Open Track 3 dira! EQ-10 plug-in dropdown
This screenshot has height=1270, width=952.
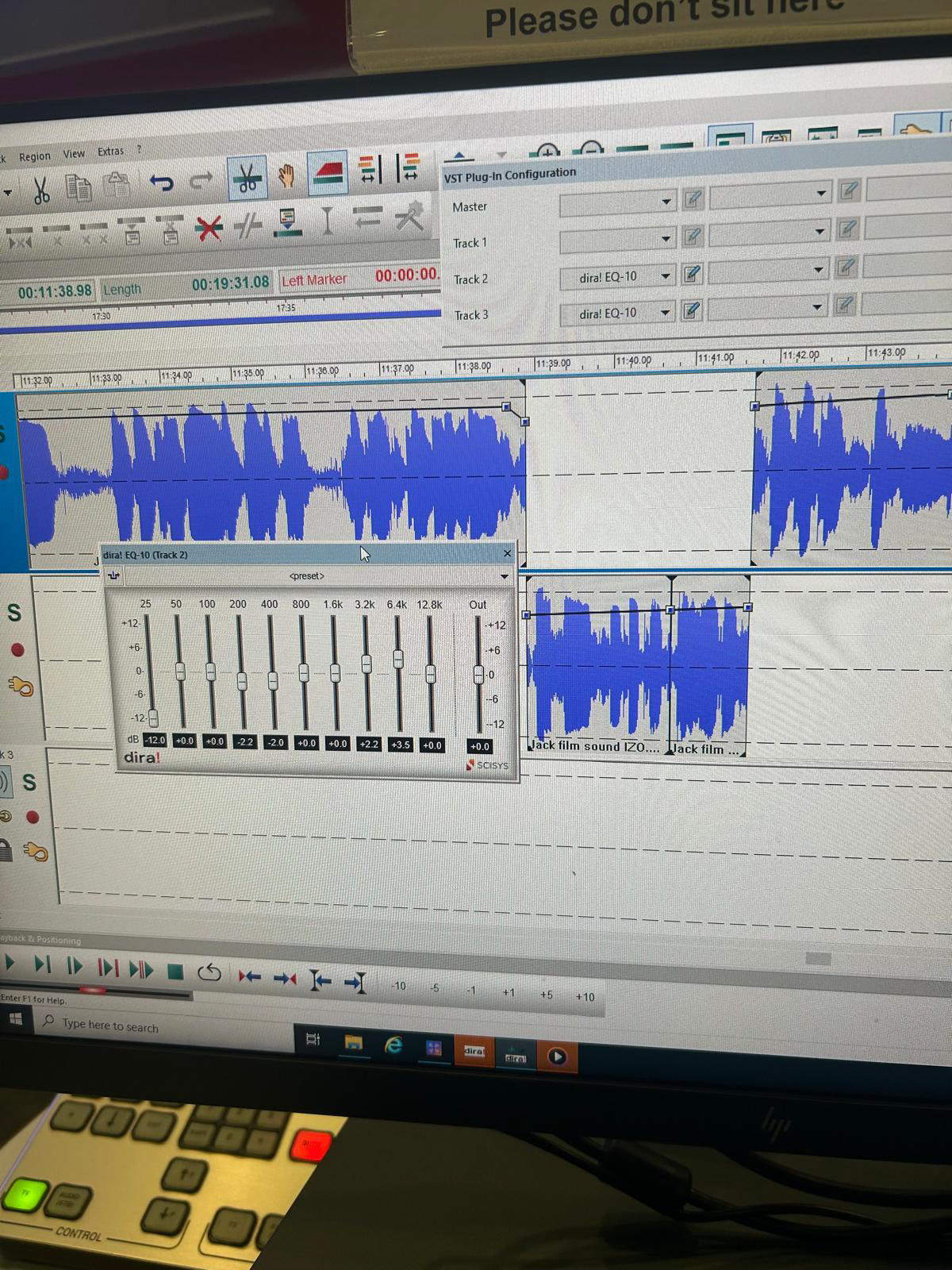pos(666,313)
